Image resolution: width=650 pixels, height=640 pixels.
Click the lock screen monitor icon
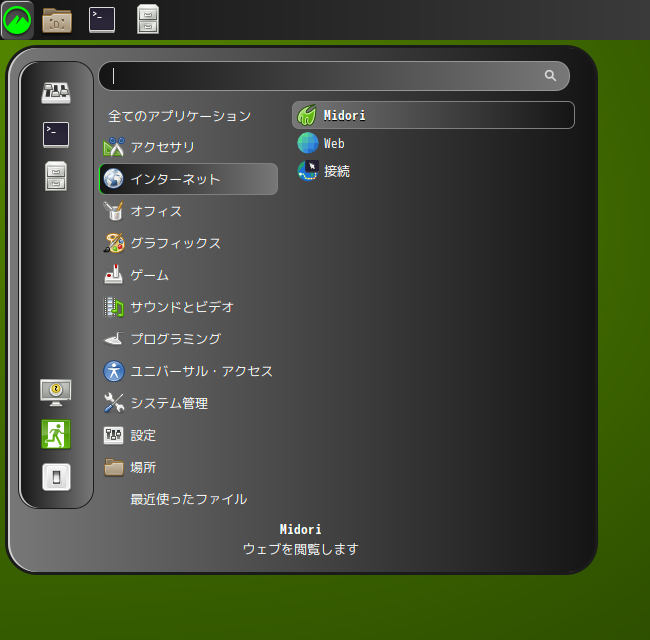tap(56, 393)
